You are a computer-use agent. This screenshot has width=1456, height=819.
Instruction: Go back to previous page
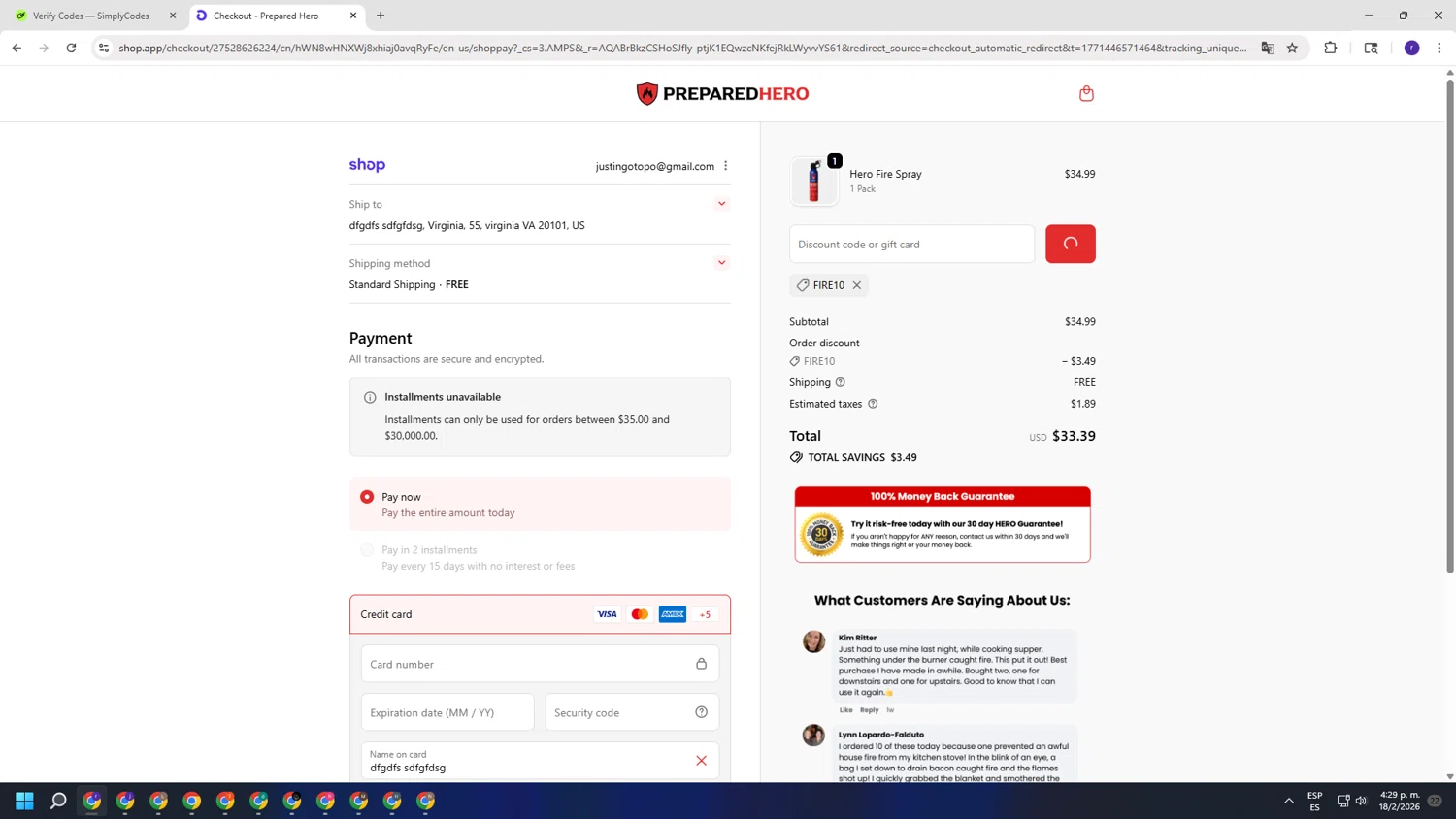(17, 48)
